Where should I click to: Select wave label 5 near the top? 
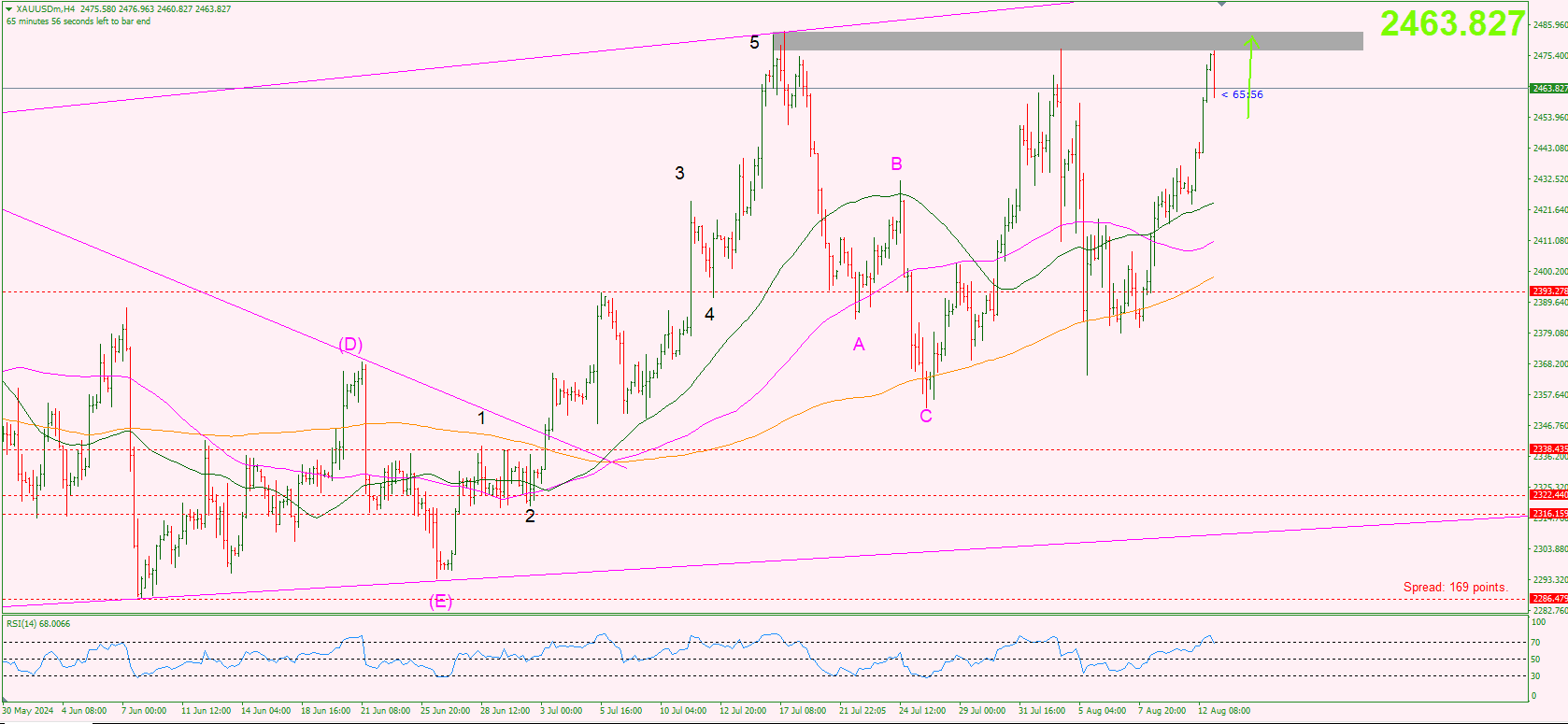pyautogui.click(x=754, y=42)
